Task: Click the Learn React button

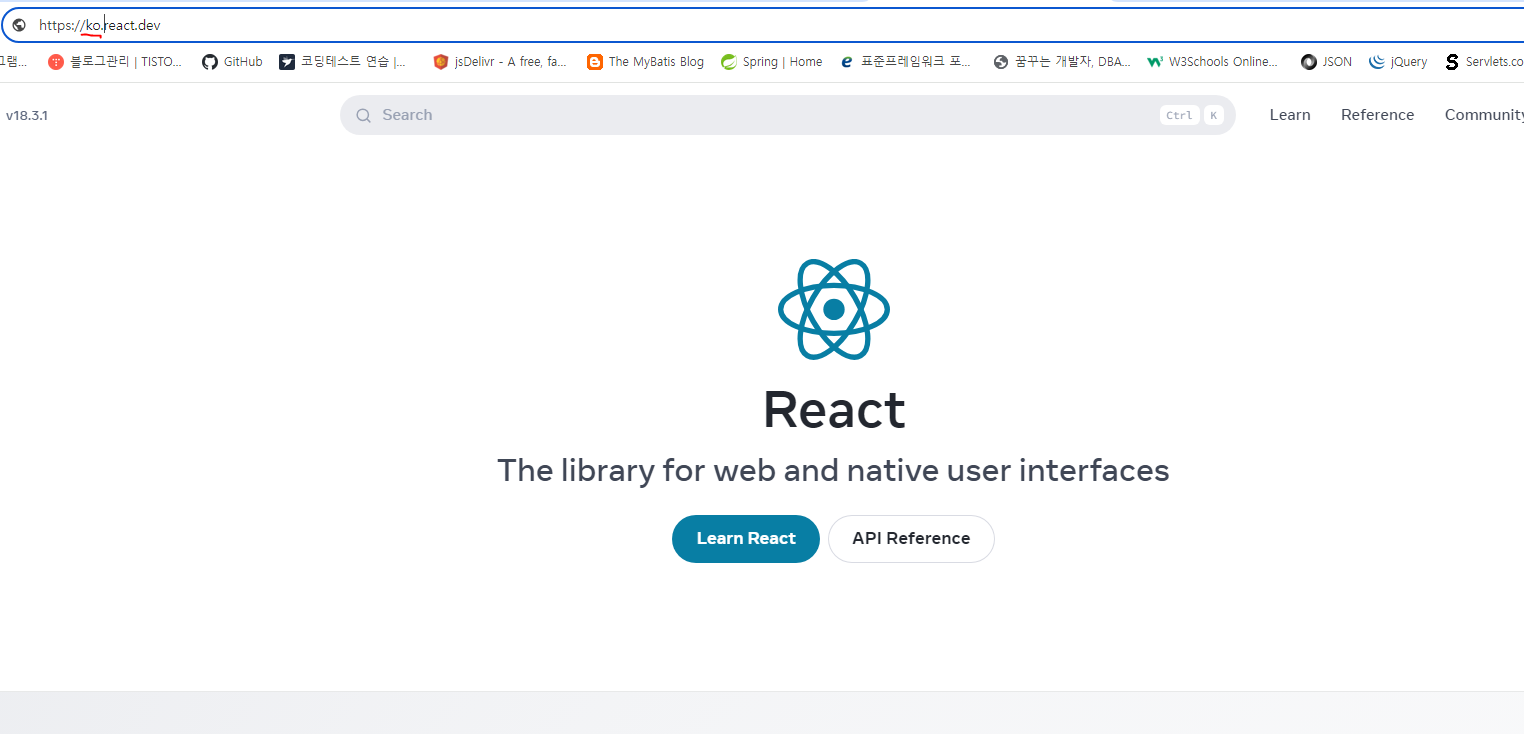Action: 746,539
